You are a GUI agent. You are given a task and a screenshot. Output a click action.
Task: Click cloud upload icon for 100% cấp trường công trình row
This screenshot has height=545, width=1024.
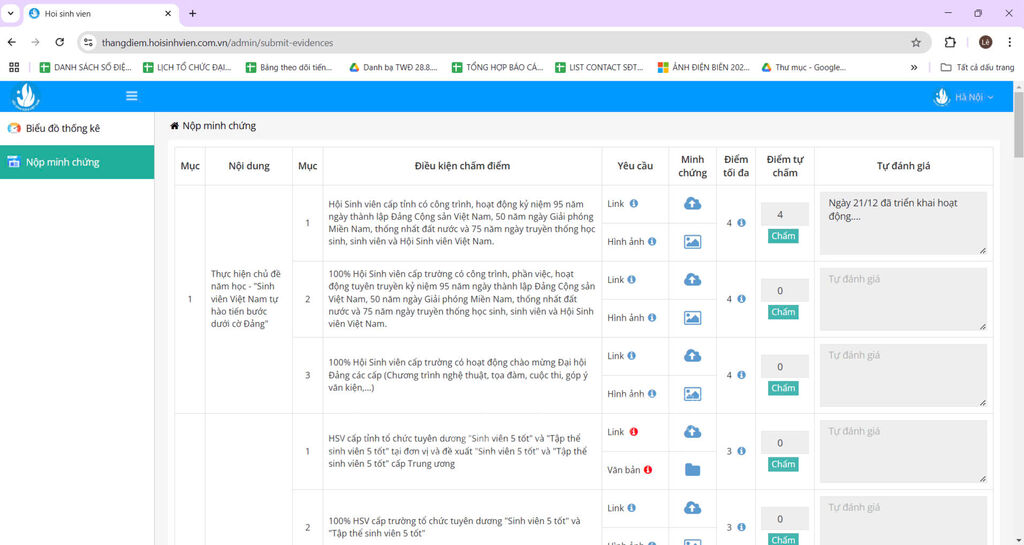click(692, 280)
